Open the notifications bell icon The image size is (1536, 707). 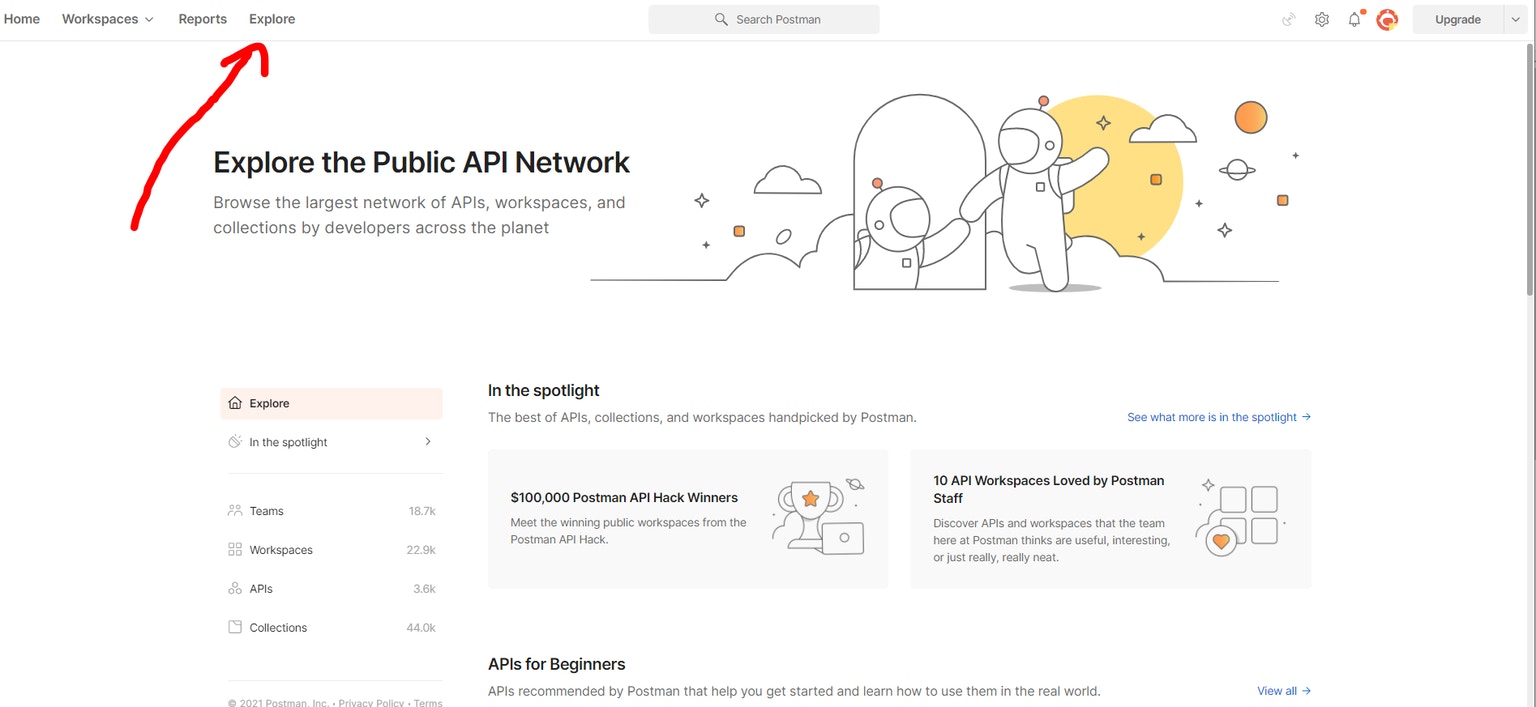point(1355,19)
